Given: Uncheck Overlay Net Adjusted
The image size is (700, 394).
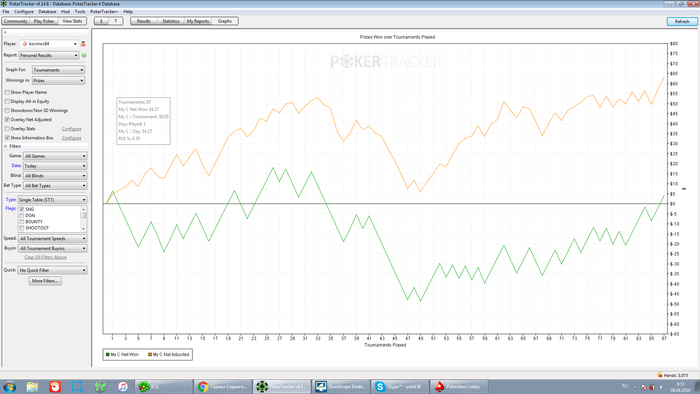Looking at the screenshot, I should tap(7, 120).
